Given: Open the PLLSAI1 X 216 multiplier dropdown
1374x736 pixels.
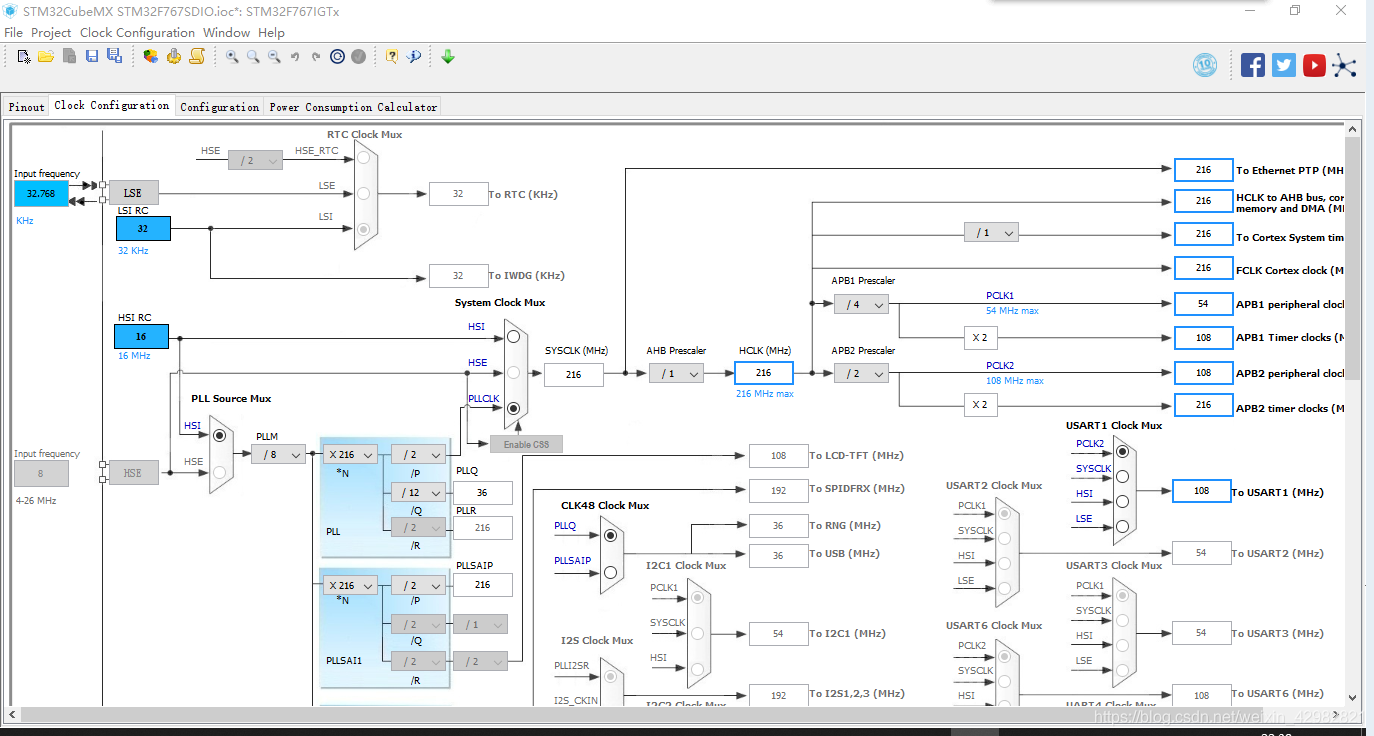Looking at the screenshot, I should (x=350, y=586).
